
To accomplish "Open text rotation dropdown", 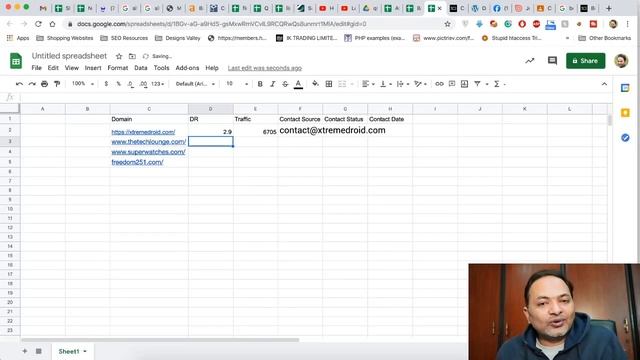I will tap(420, 84).
